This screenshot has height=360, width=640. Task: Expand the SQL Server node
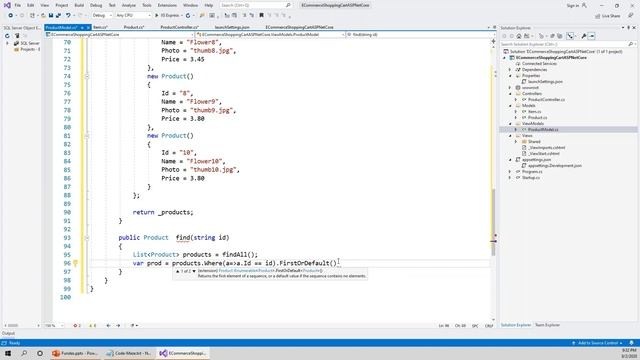point(8,43)
